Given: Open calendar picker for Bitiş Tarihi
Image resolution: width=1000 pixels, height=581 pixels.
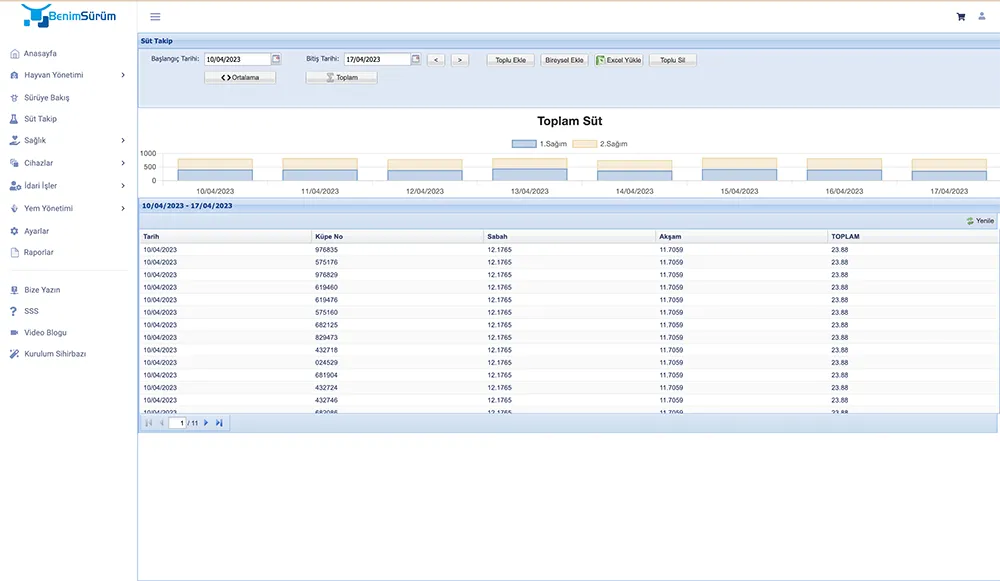Looking at the screenshot, I should [416, 60].
